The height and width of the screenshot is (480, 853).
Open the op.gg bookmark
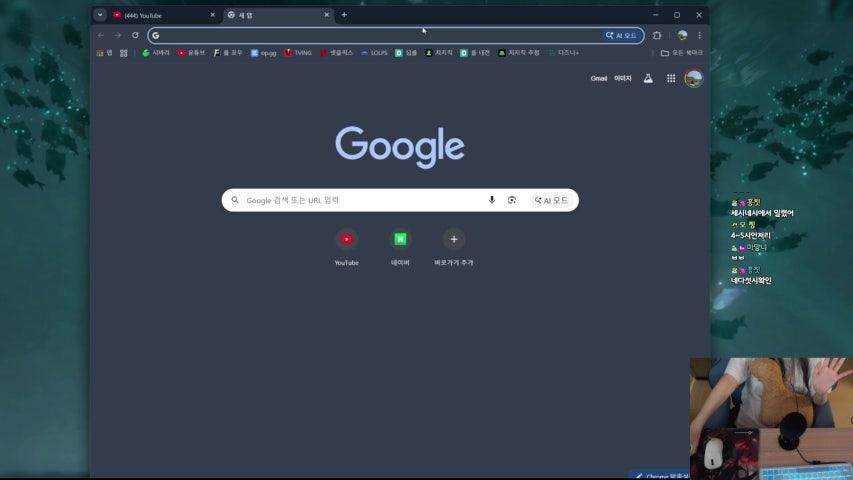pyautogui.click(x=263, y=53)
